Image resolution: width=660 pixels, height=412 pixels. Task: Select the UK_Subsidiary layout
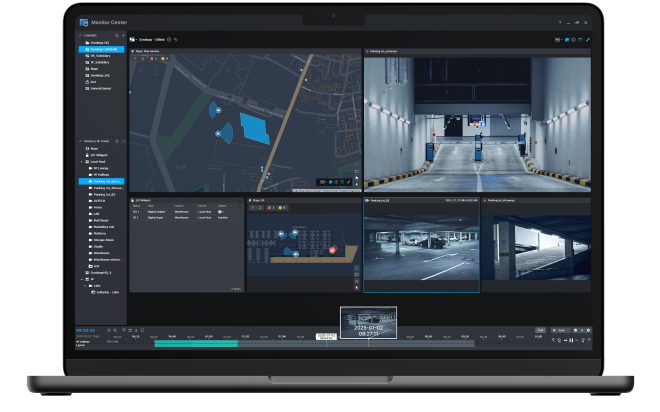point(98,56)
